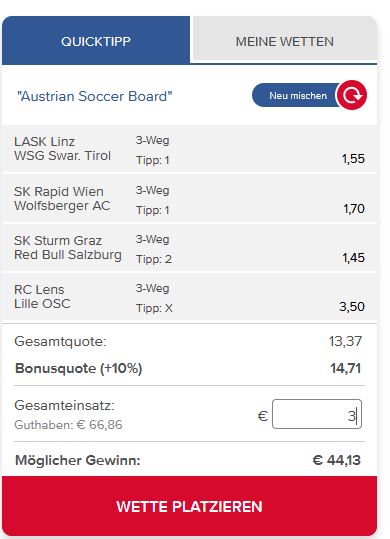Screen dimensions: 390x539
Task: Click Tipp: X on the Lens match
Action: tap(154, 308)
